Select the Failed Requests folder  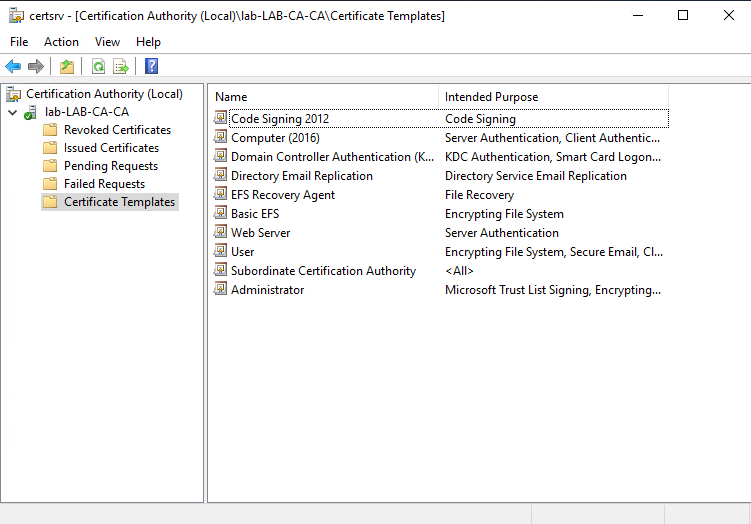point(104,184)
